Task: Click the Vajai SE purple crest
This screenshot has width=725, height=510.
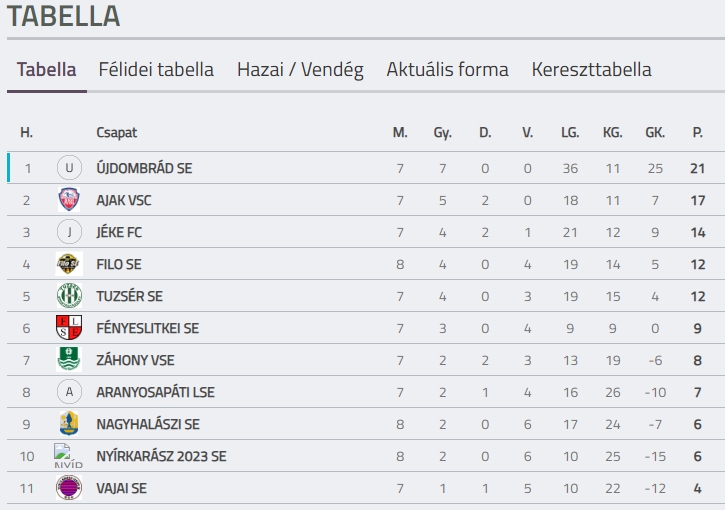Action: (x=69, y=488)
